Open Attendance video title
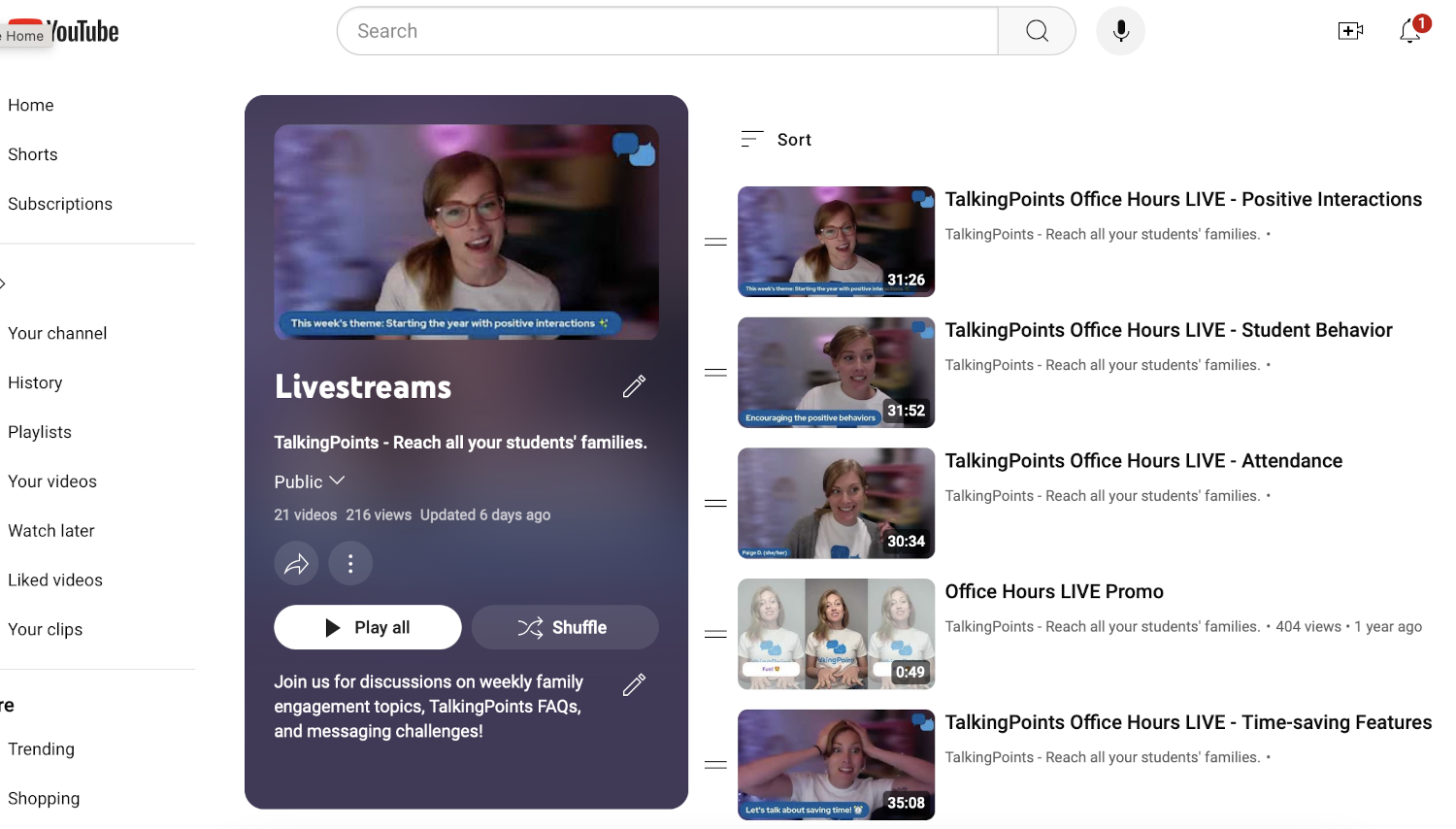Image resolution: width=1456 pixels, height=829 pixels. point(1143,461)
